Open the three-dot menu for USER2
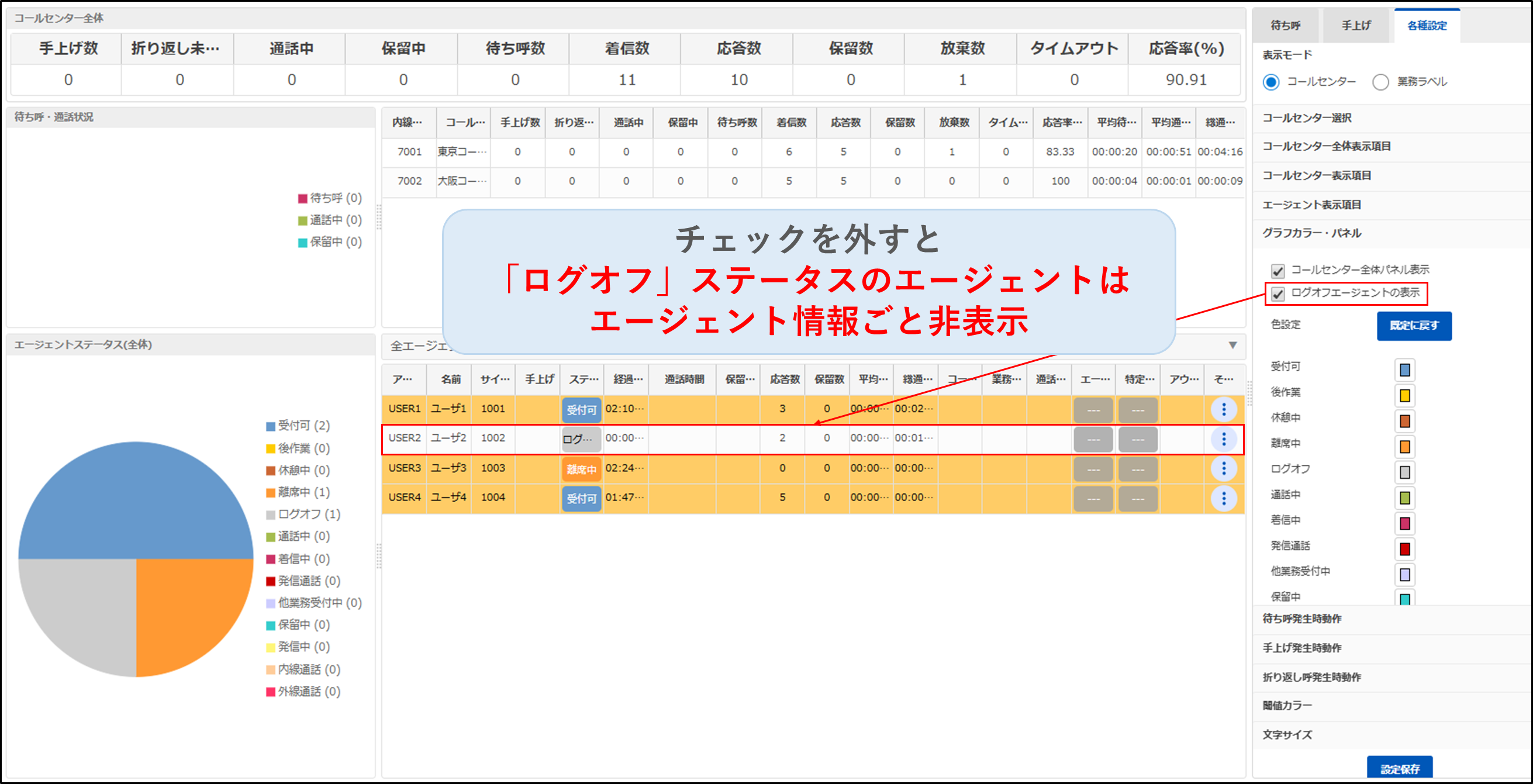The width and height of the screenshot is (1533, 784). point(1223,438)
